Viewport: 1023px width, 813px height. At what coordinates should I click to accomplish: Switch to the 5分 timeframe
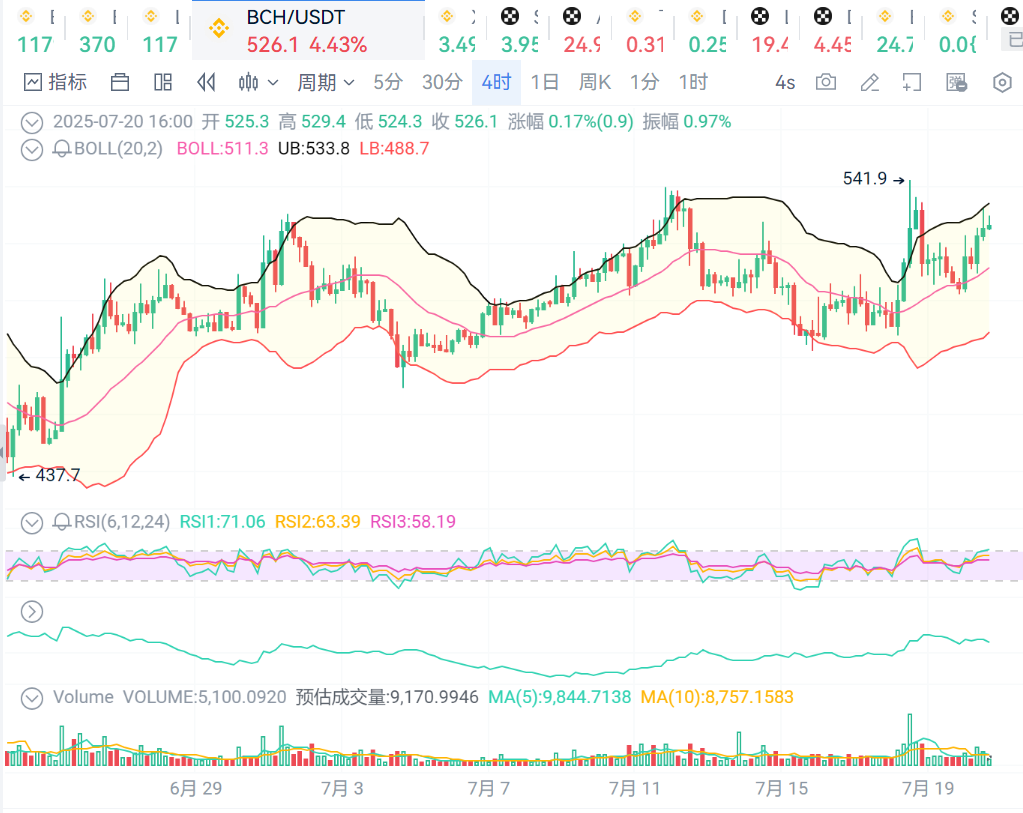coord(388,82)
